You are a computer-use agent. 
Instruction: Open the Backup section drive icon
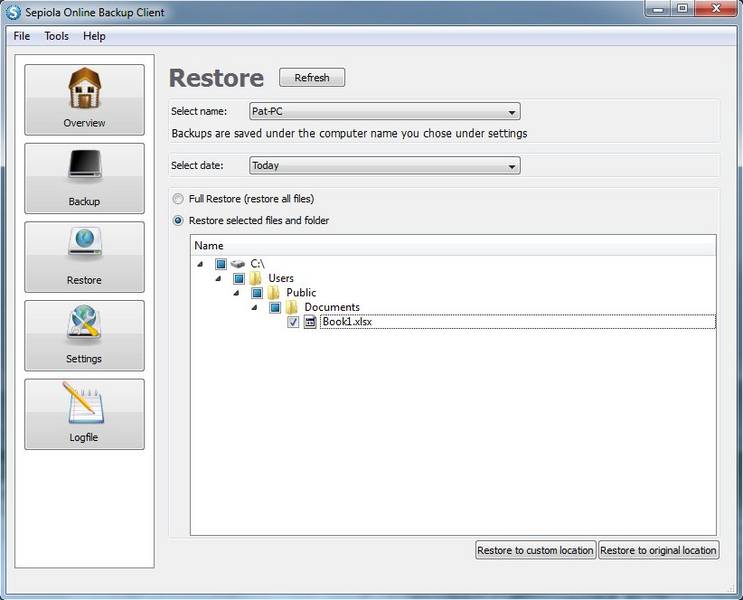84,164
